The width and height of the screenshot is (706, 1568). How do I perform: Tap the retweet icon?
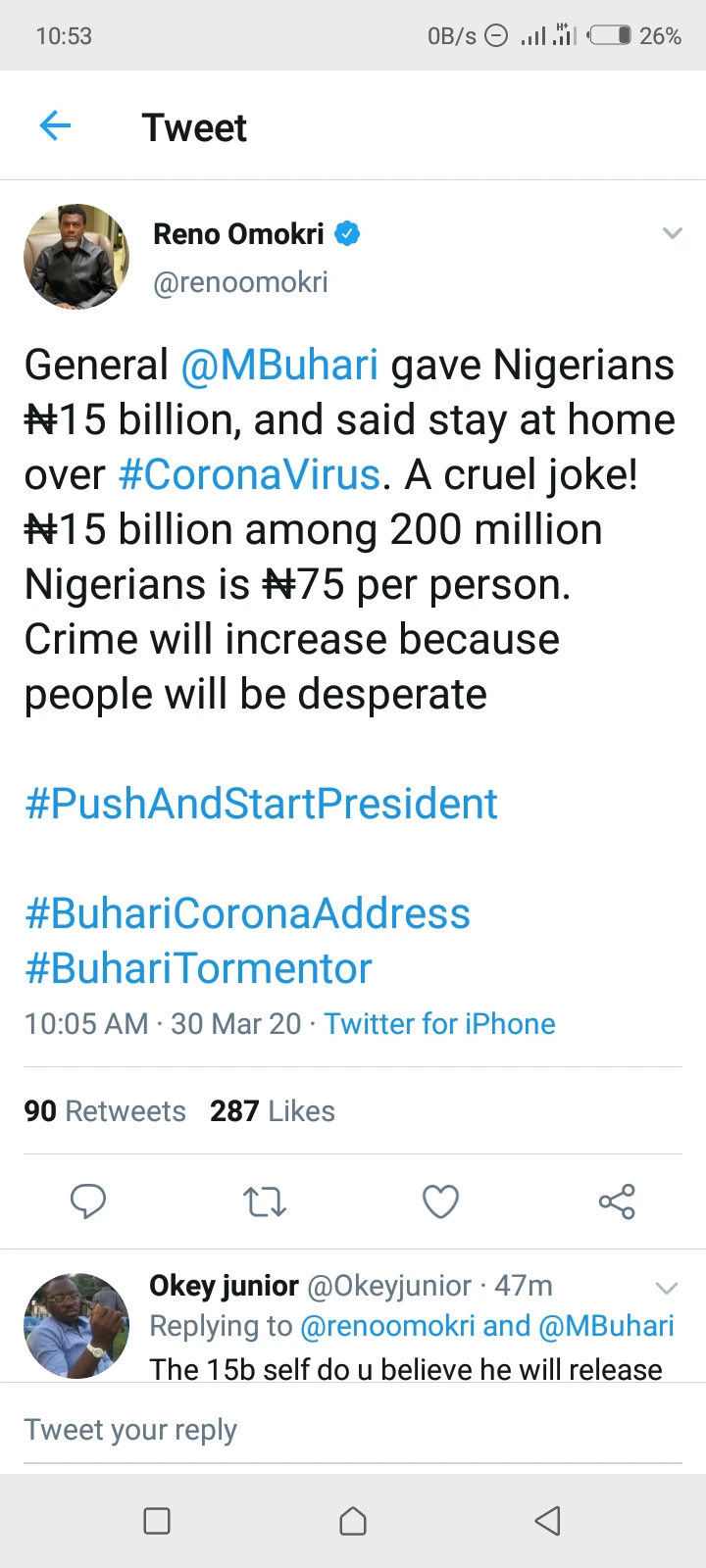[264, 1201]
